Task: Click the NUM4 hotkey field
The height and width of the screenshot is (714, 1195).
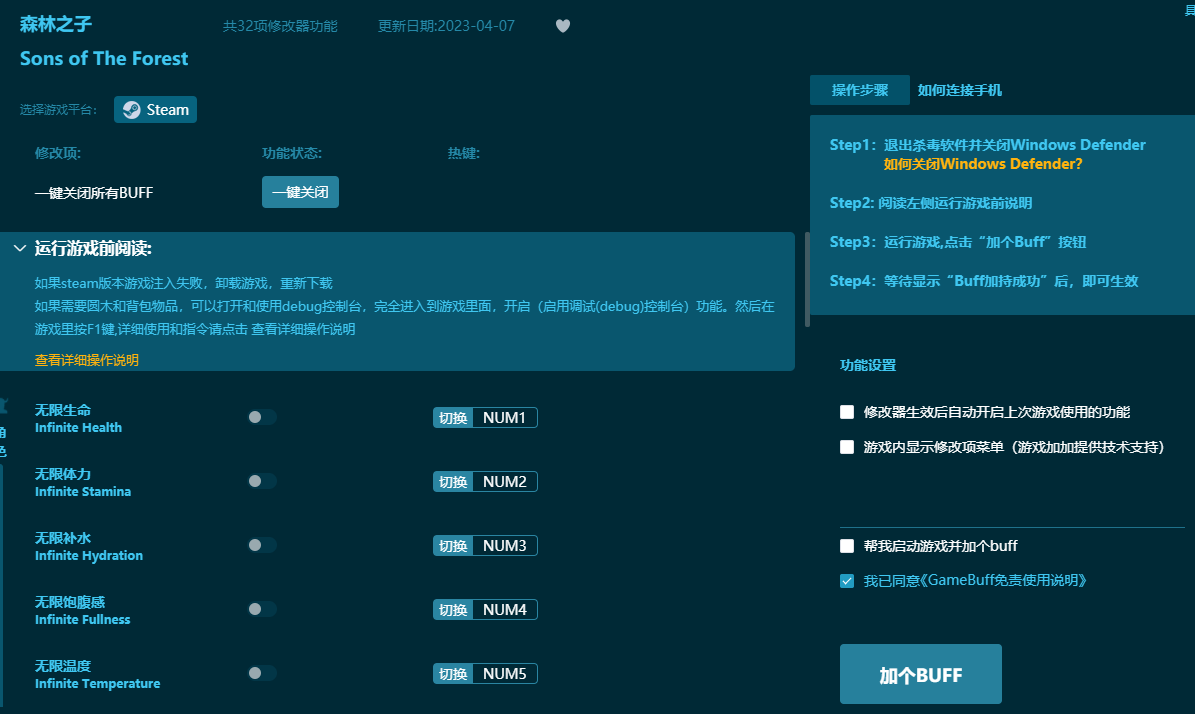Action: (505, 610)
